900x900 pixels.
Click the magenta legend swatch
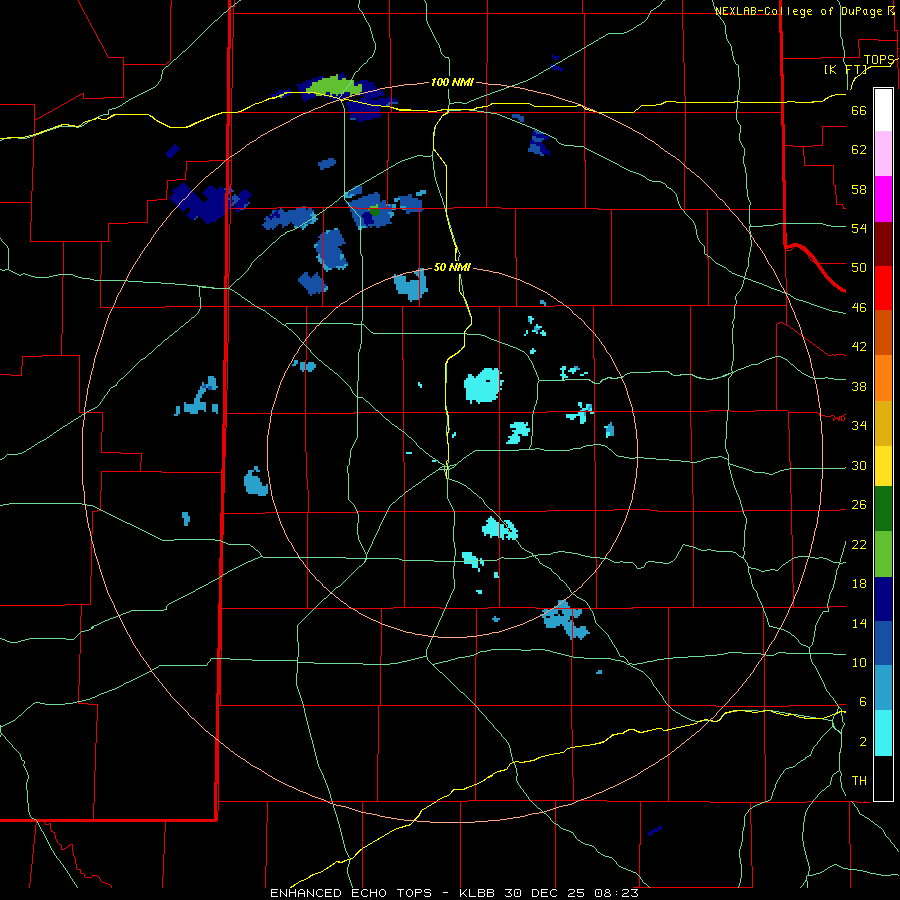tap(883, 199)
